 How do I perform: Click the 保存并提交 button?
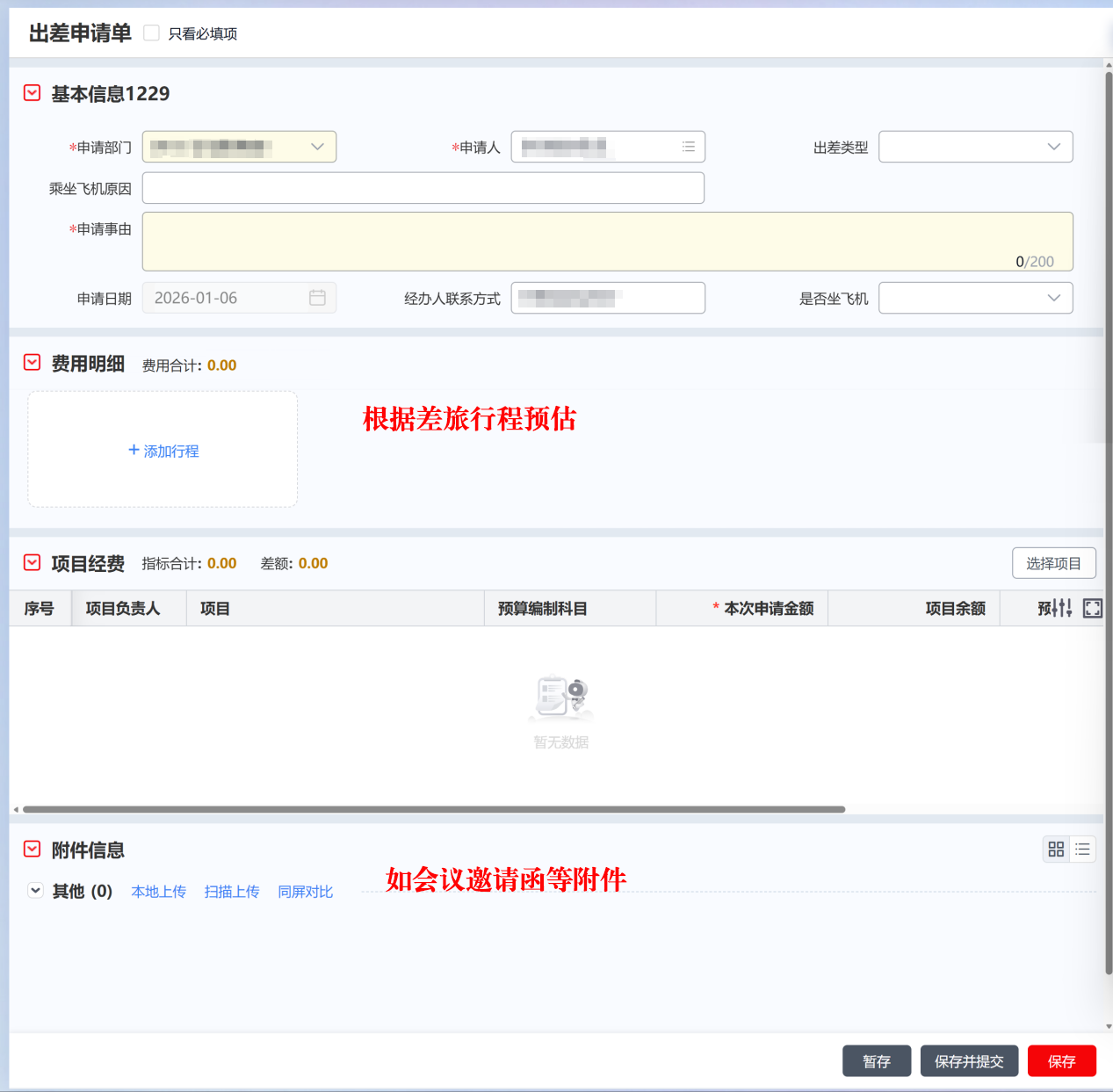968,1061
